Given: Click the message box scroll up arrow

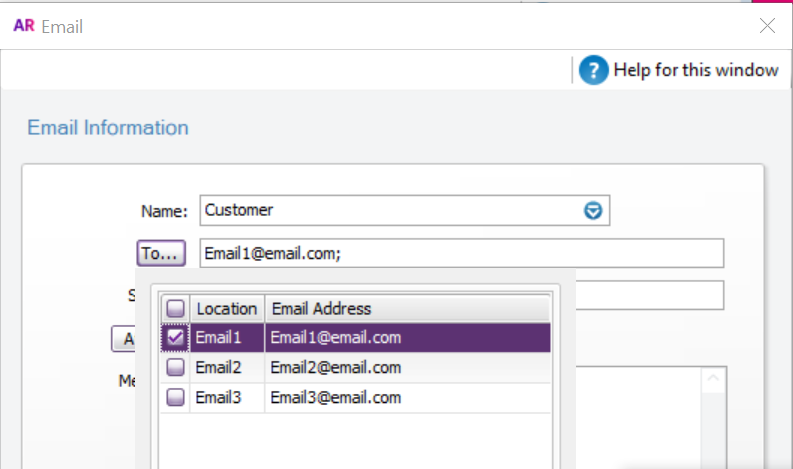Looking at the screenshot, I should coord(713,379).
